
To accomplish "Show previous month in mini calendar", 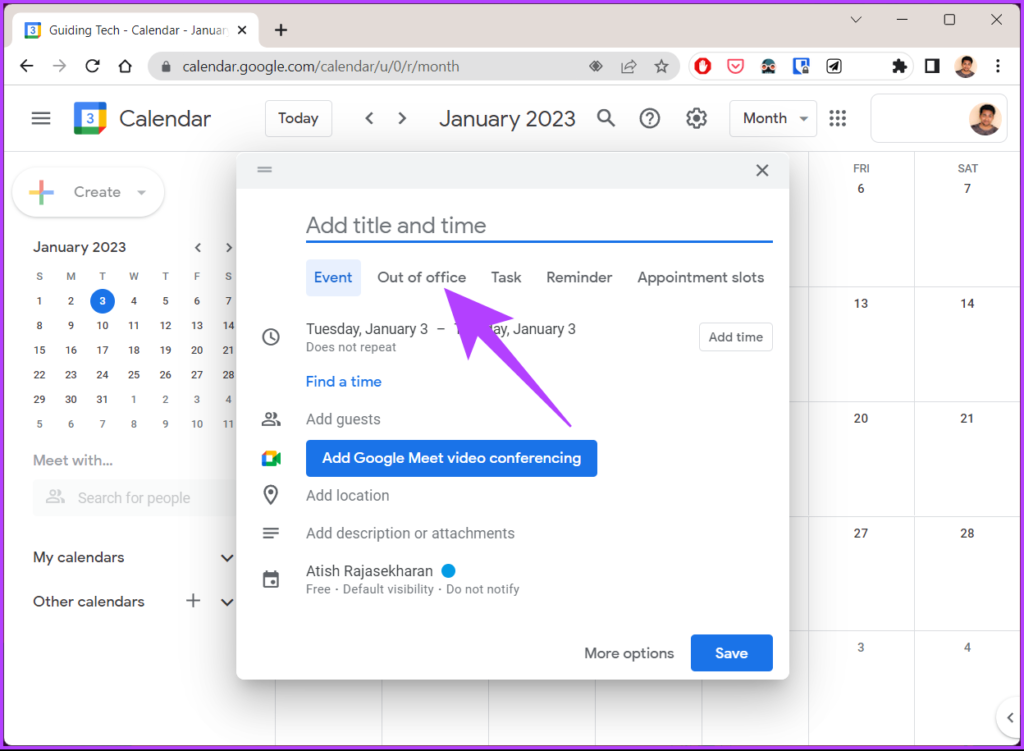I will coord(198,248).
